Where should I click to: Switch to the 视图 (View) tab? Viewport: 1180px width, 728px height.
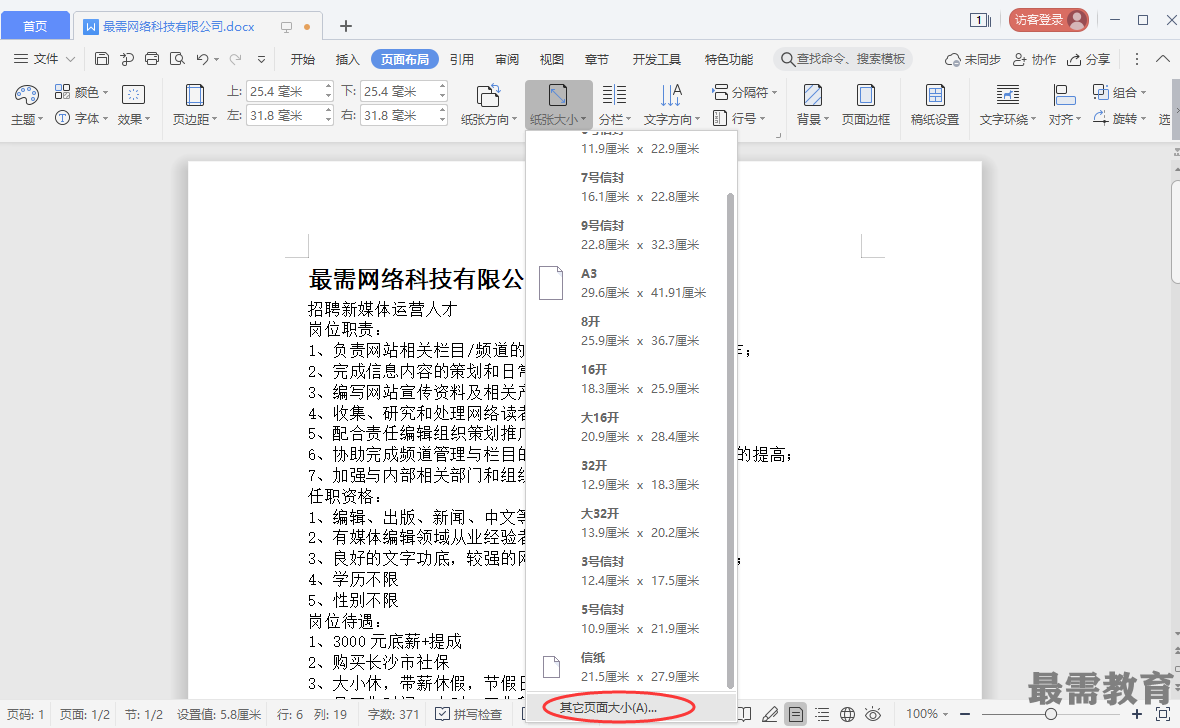(x=552, y=59)
